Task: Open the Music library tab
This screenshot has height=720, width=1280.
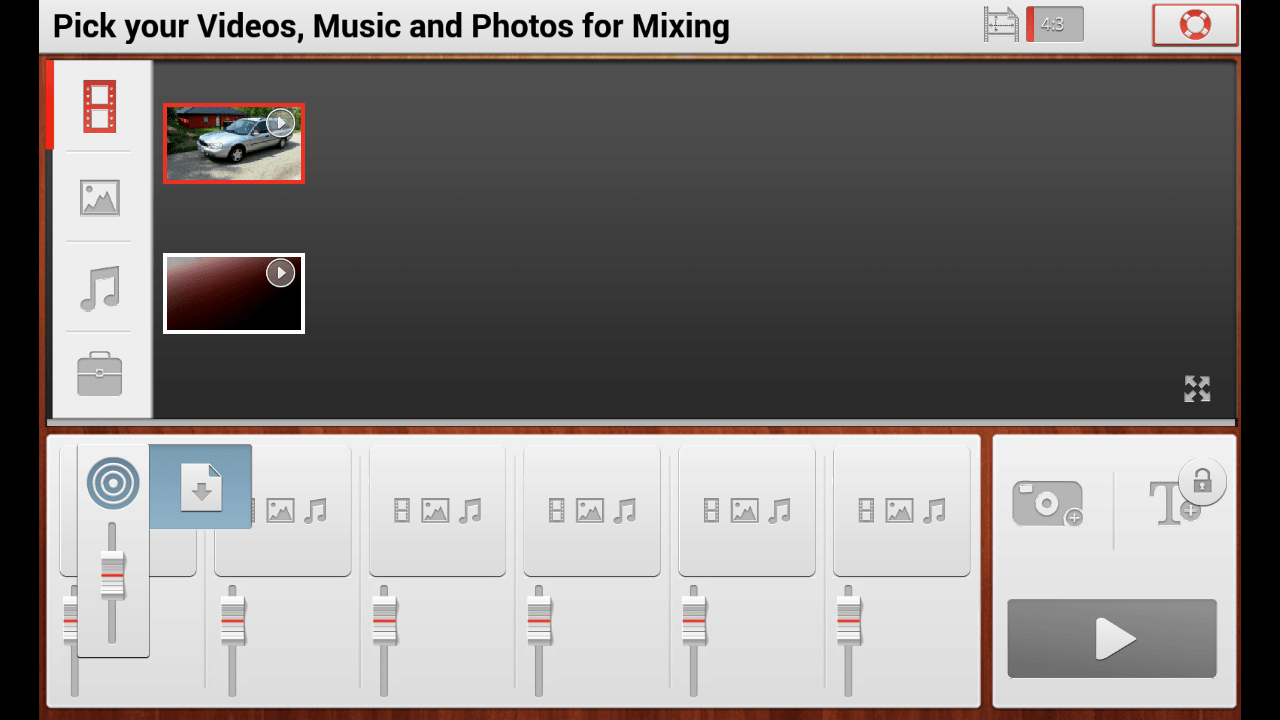Action: pos(100,288)
